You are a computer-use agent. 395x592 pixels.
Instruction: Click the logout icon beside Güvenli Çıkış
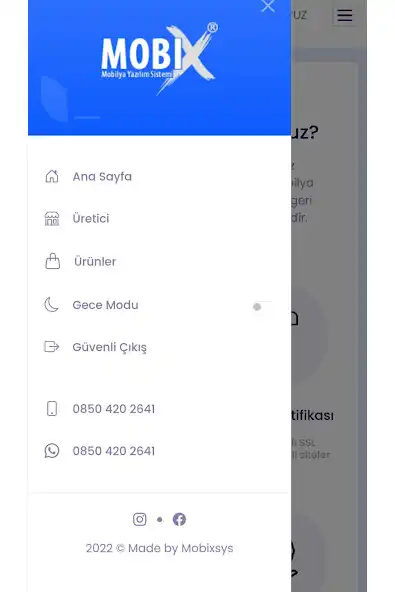click(52, 347)
